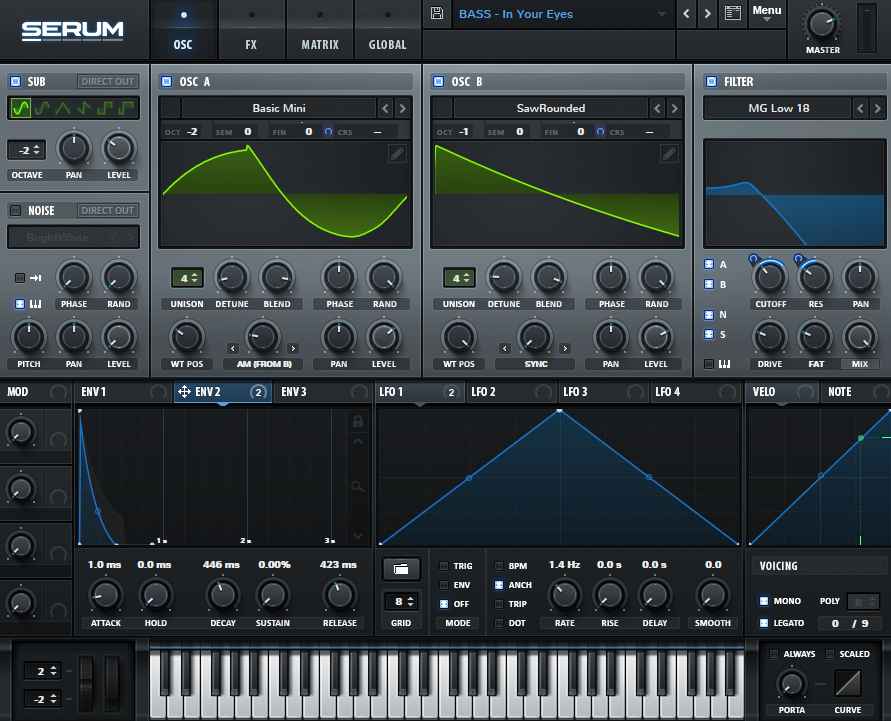Toggle the FILTER power switch

coord(711,81)
